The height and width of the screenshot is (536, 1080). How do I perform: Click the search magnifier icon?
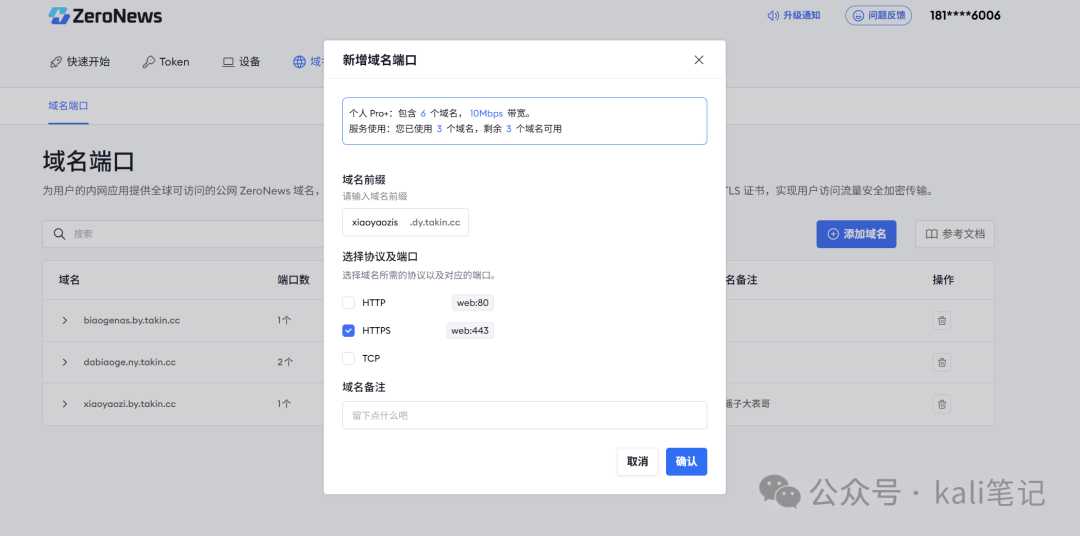click(59, 234)
